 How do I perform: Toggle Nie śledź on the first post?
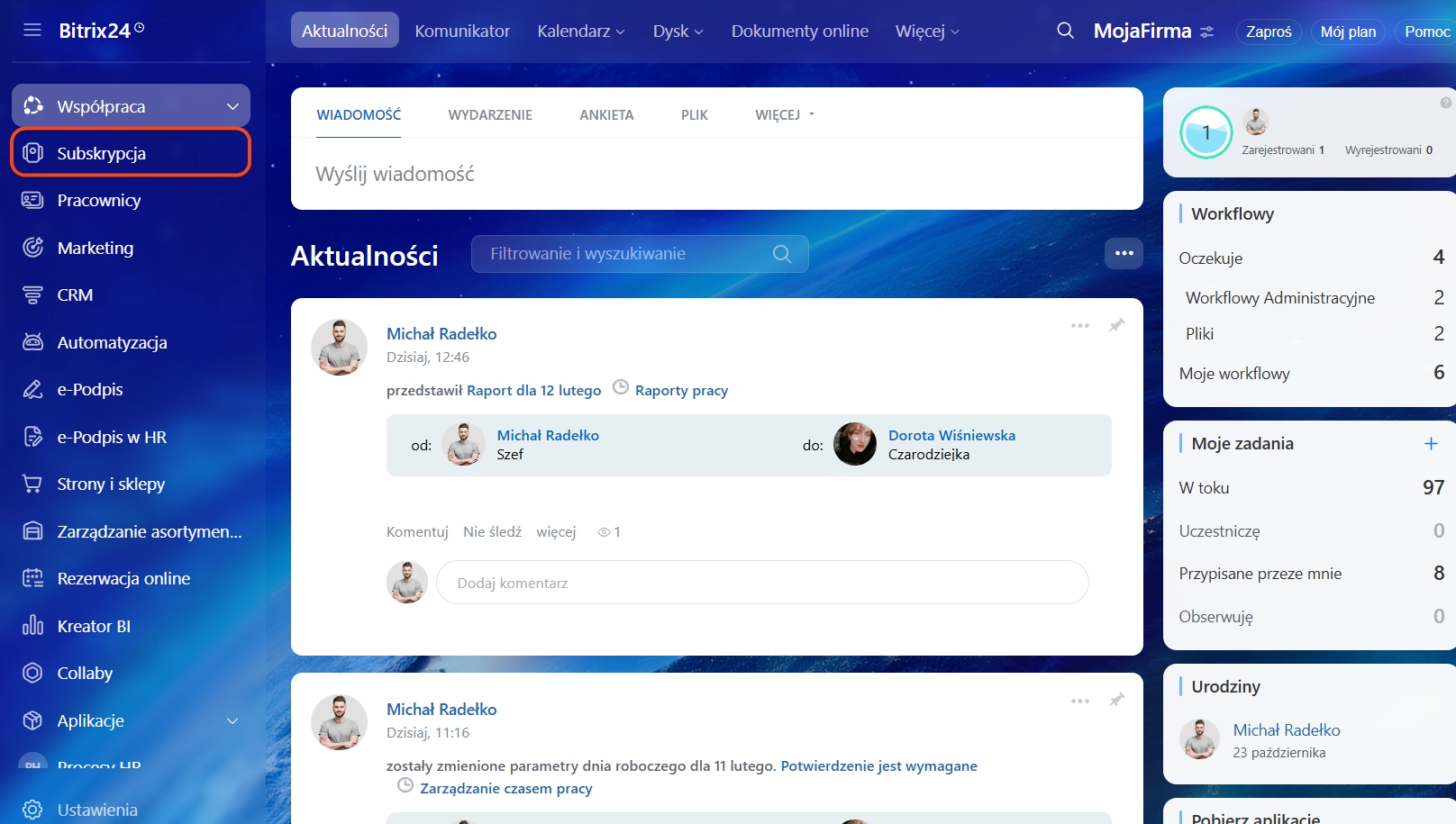coord(492,531)
